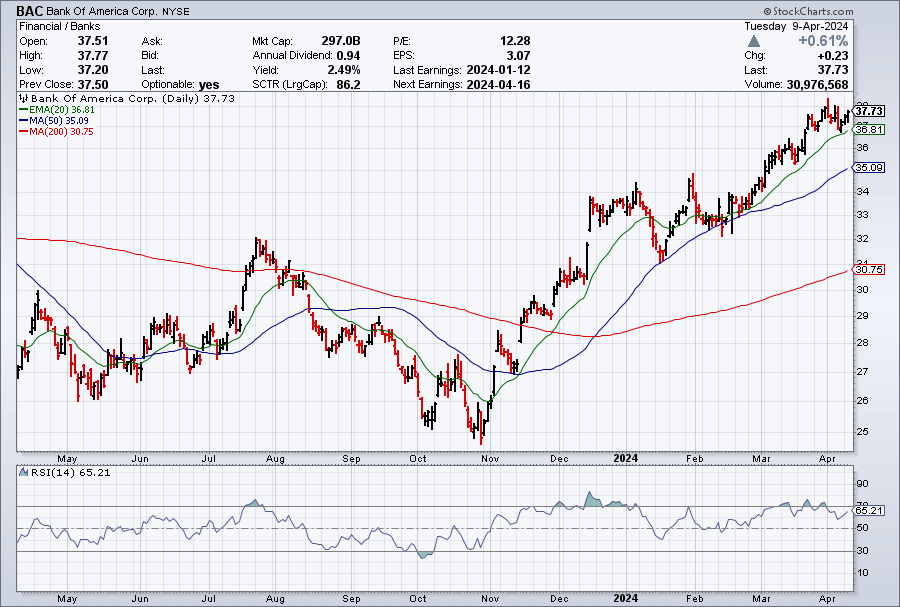Image resolution: width=900 pixels, height=607 pixels.
Task: Click the +0.61% percent change
Action: coord(823,41)
